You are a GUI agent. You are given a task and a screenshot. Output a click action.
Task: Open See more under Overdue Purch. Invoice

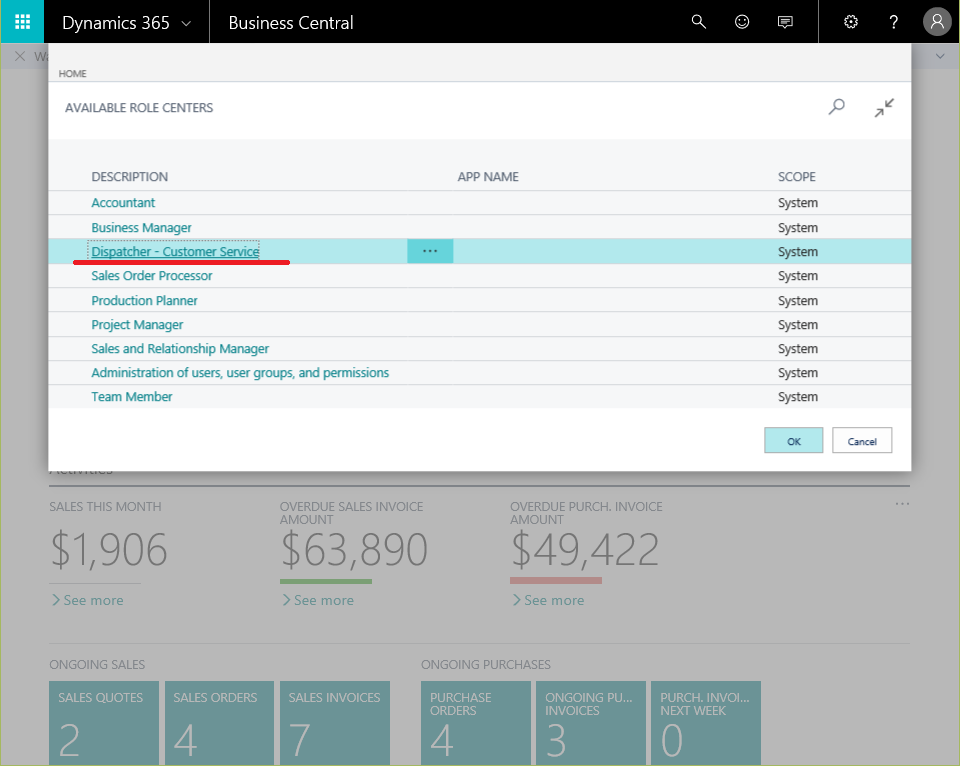pyautogui.click(x=548, y=600)
